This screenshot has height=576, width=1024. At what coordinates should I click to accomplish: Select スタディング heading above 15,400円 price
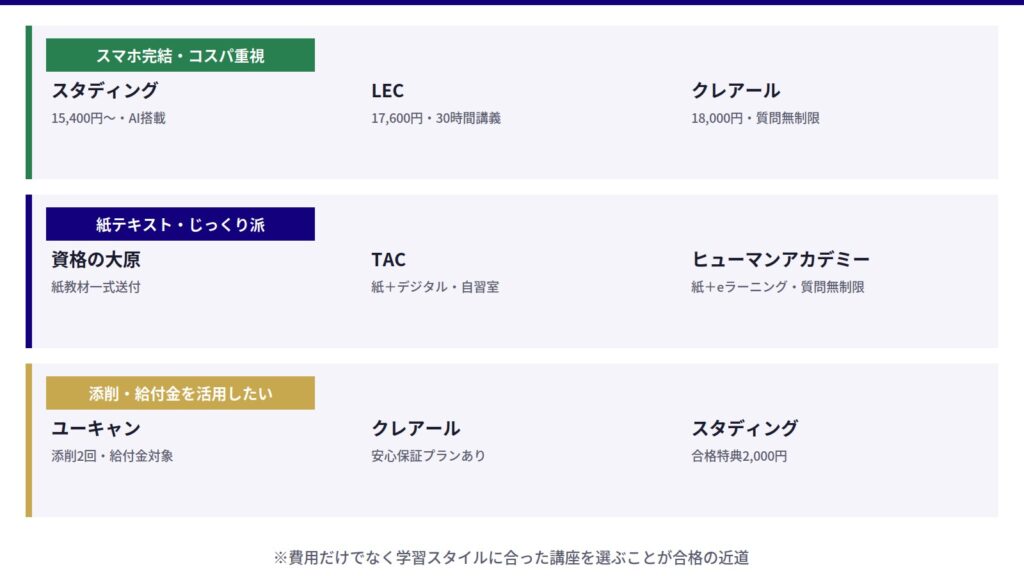coord(105,91)
